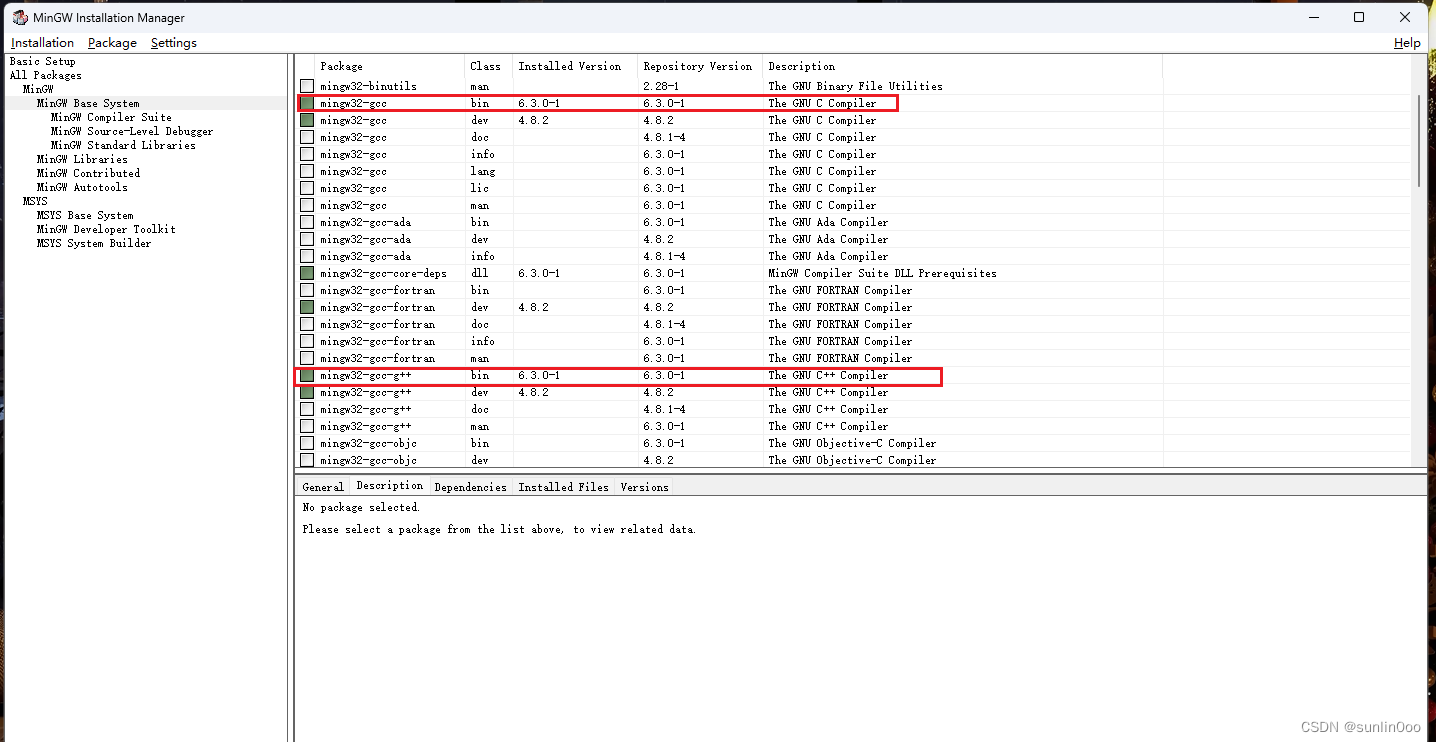Image resolution: width=1436 pixels, height=742 pixels.
Task: Mark the mingw32-binutils man package checkbox
Action: pyautogui.click(x=307, y=86)
